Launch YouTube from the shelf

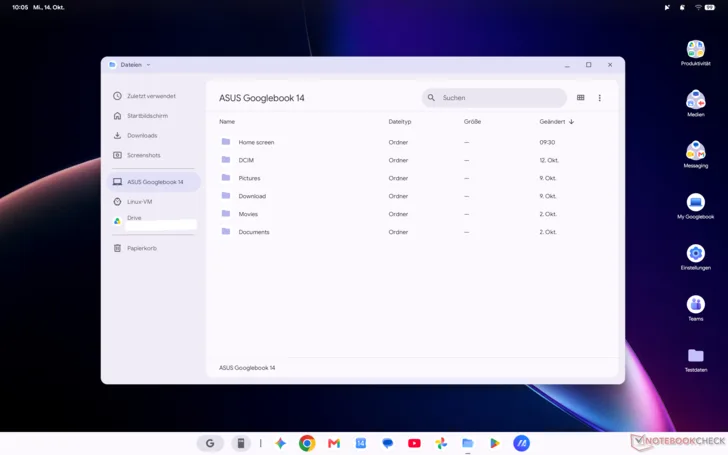click(414, 443)
